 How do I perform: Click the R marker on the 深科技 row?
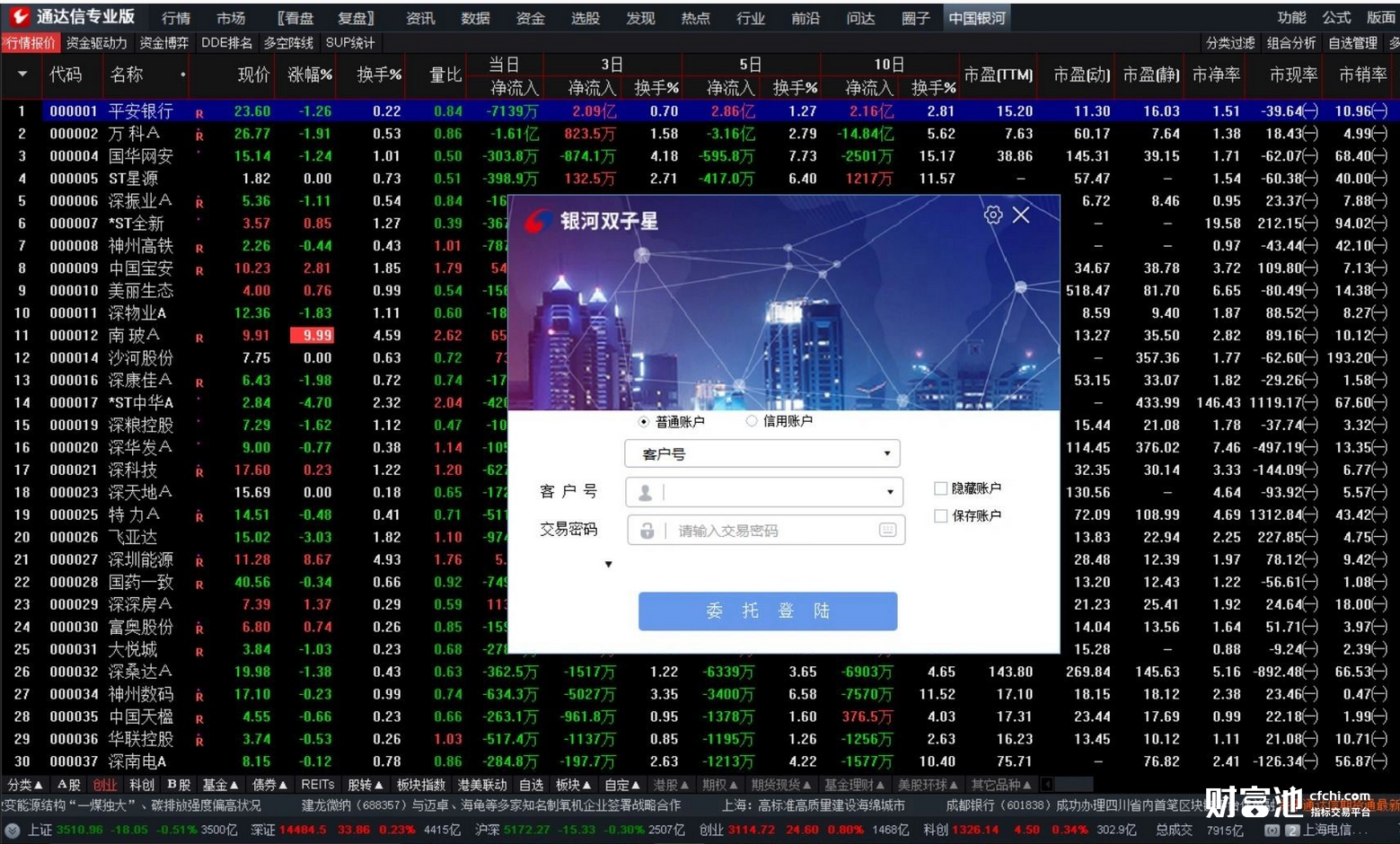point(199,472)
